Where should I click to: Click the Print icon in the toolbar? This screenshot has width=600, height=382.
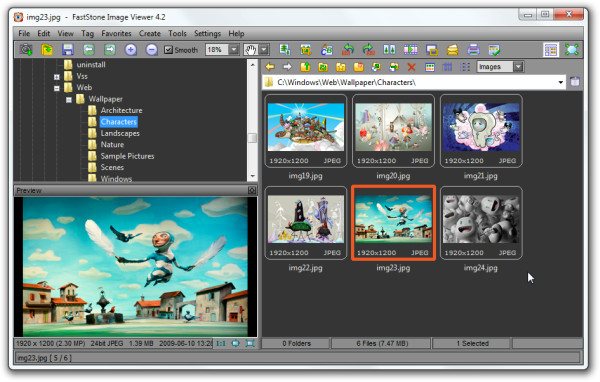pyautogui.click(x=473, y=50)
